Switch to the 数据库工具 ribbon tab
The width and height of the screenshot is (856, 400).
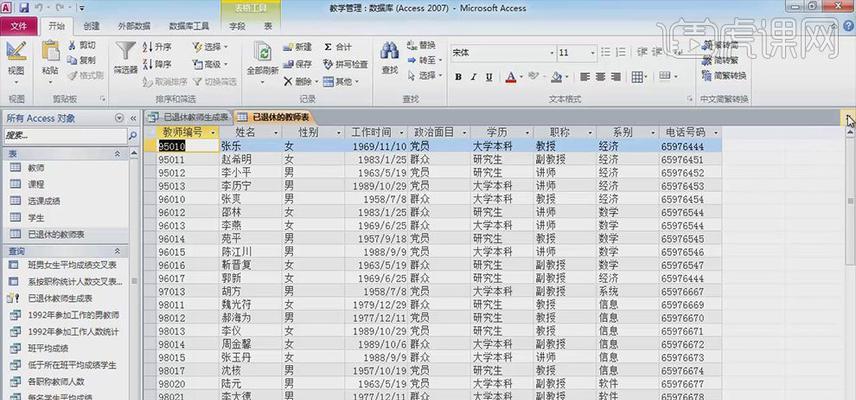point(189,26)
